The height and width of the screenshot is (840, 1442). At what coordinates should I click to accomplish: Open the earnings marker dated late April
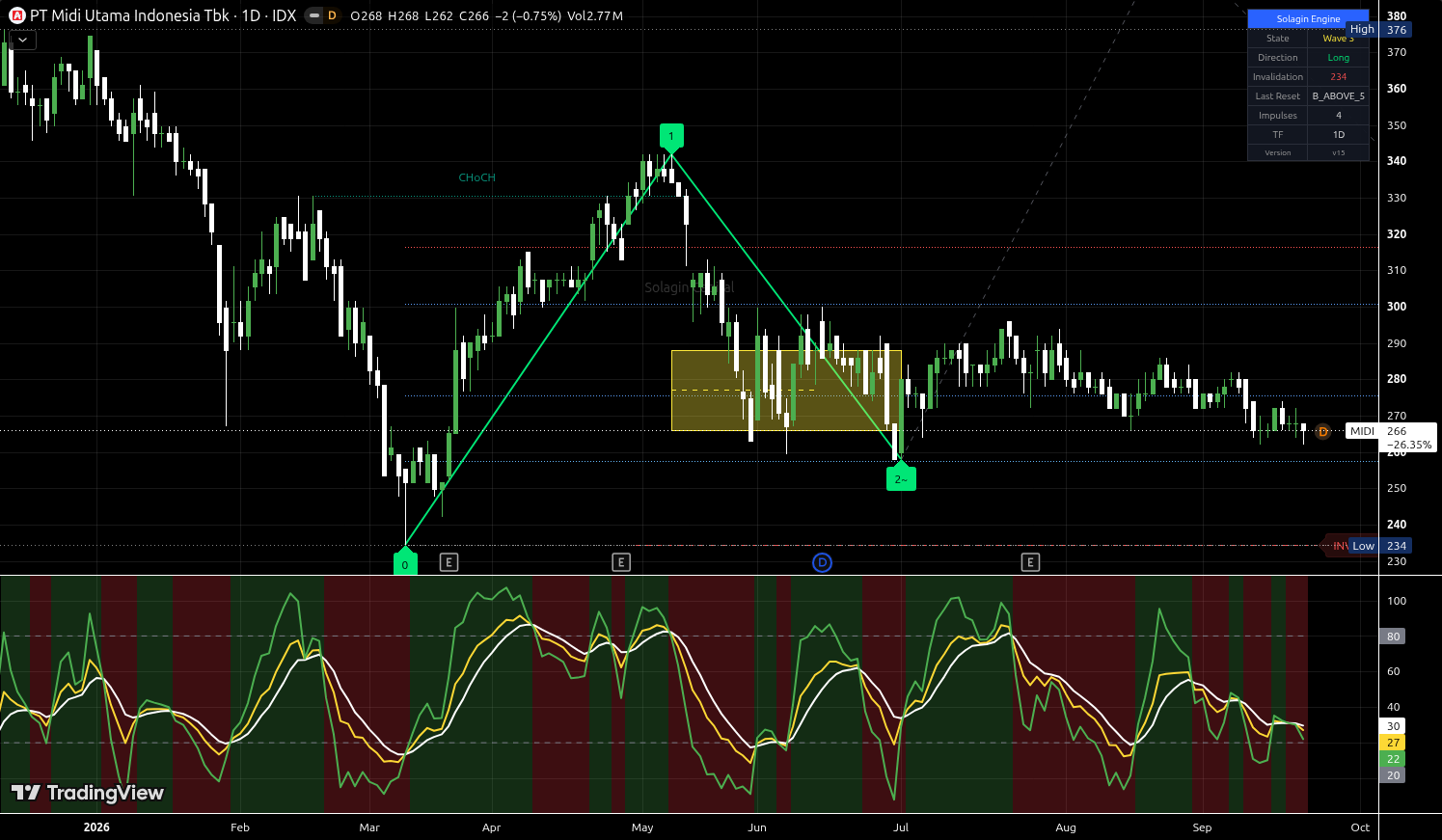click(x=621, y=562)
